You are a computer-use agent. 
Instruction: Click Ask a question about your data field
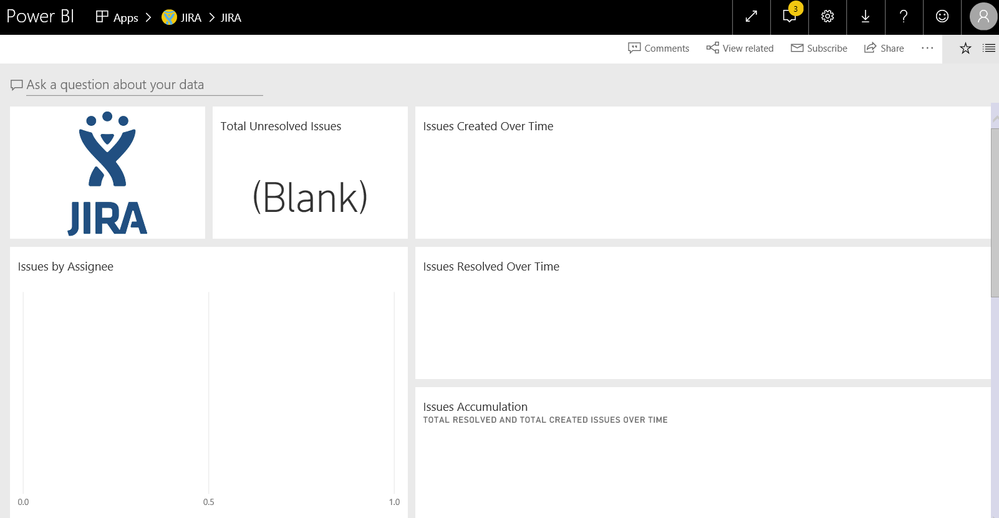pos(144,85)
